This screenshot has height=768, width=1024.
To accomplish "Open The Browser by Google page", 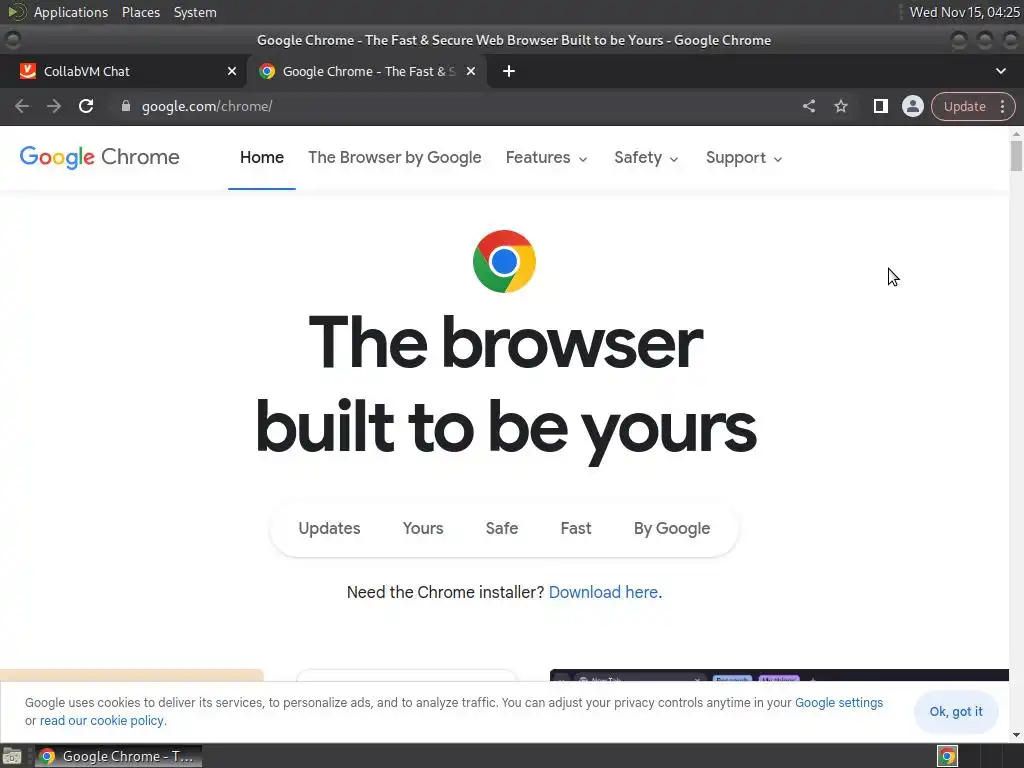I will pos(394,157).
